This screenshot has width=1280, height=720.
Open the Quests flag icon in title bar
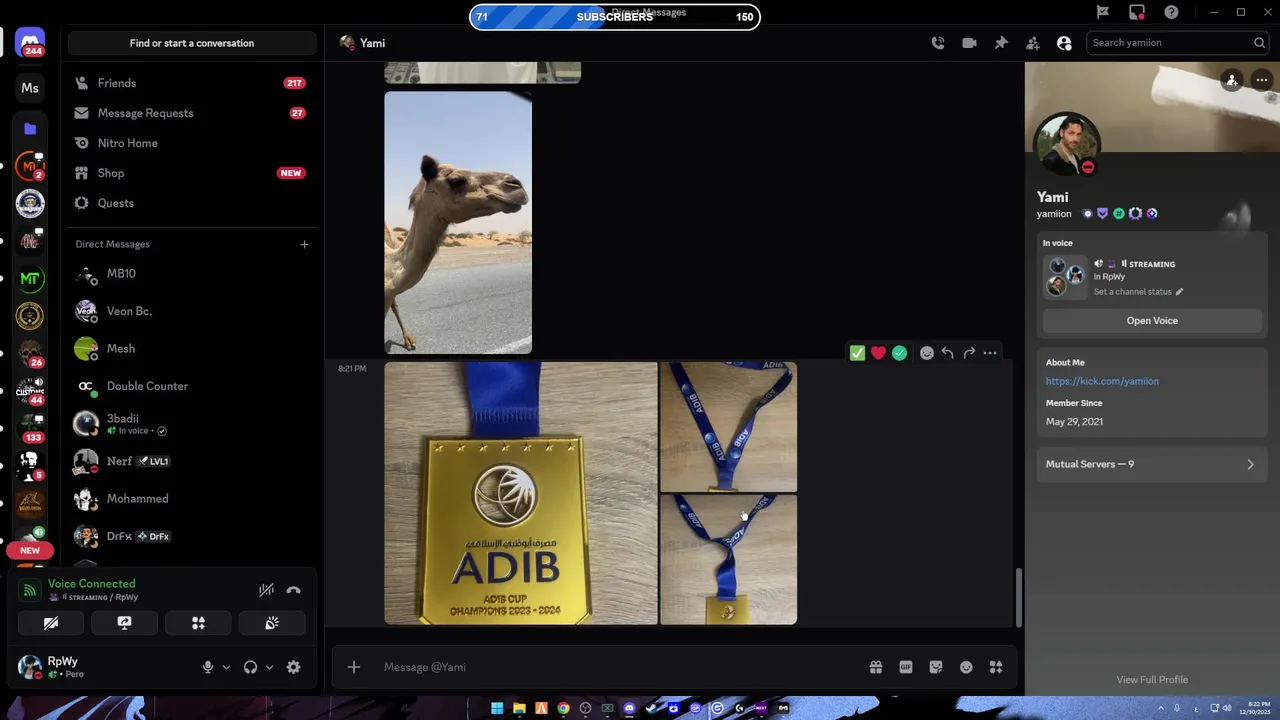tap(1103, 12)
